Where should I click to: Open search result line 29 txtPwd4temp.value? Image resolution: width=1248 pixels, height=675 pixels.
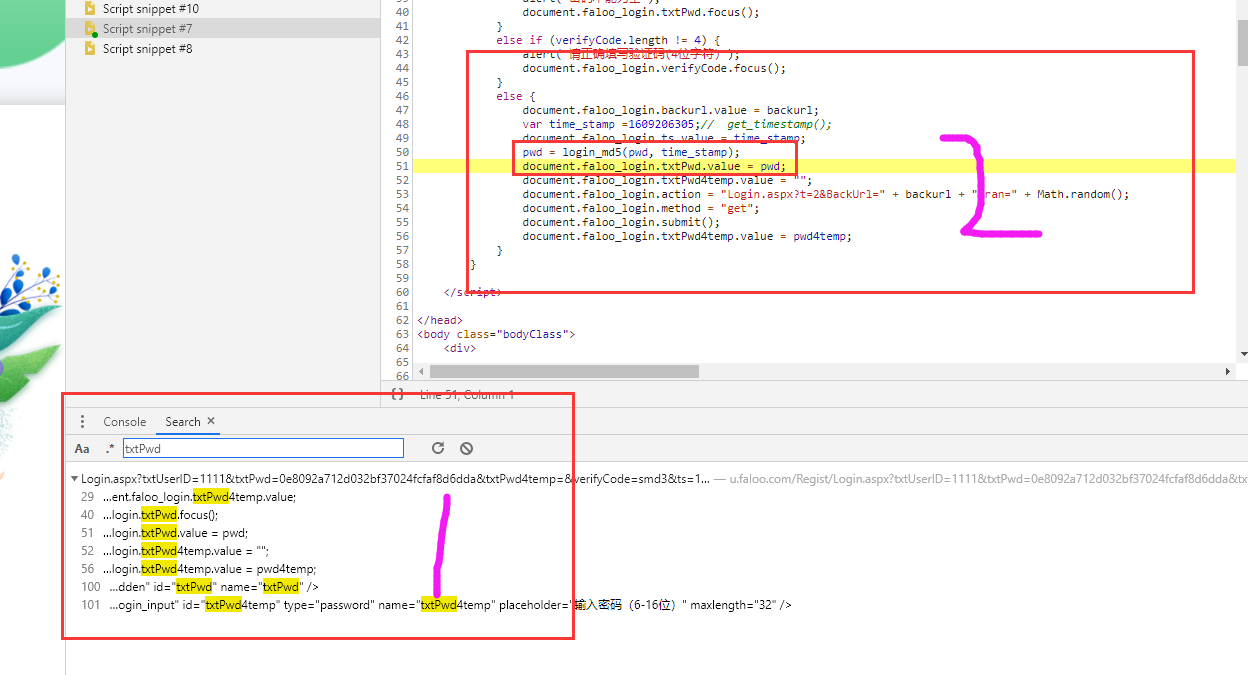point(199,497)
